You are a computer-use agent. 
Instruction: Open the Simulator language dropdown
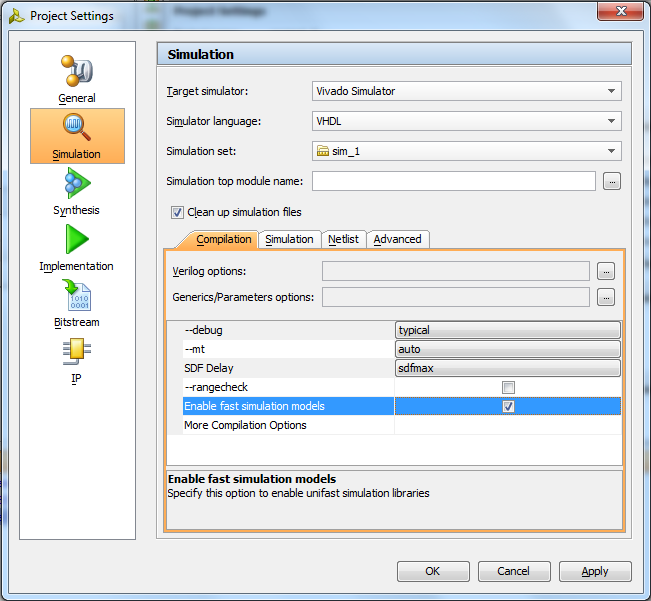(x=467, y=121)
